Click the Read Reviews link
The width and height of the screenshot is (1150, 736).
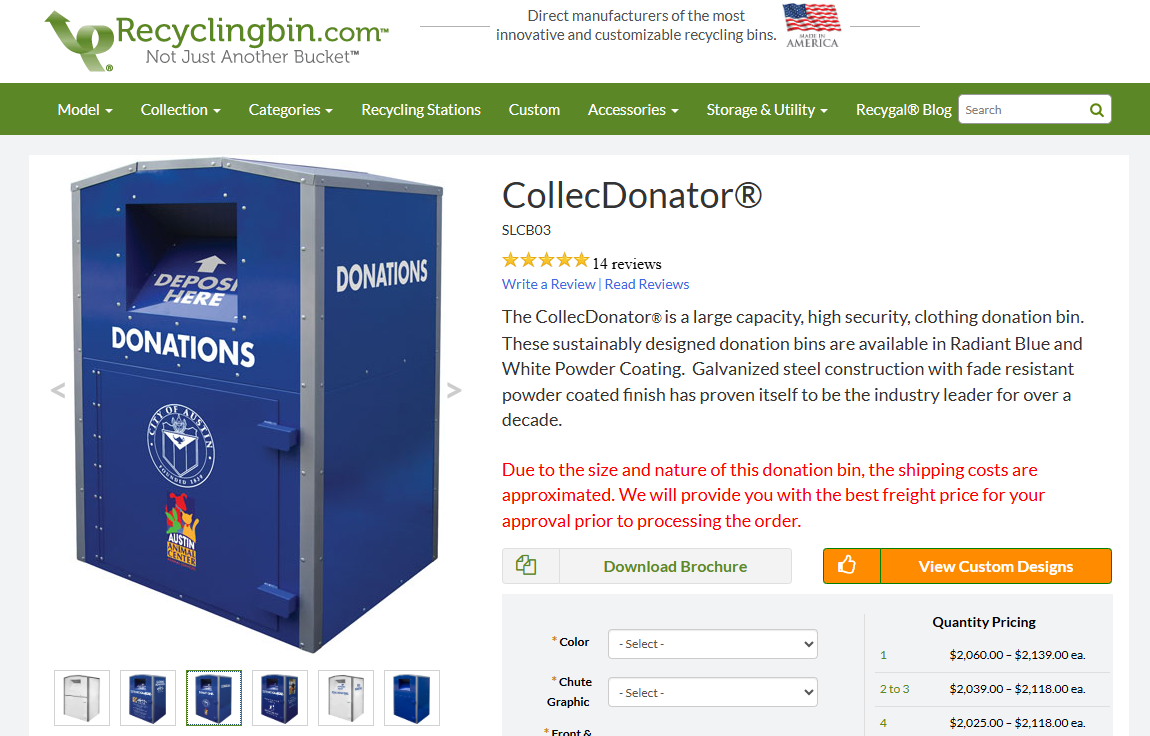pos(647,284)
